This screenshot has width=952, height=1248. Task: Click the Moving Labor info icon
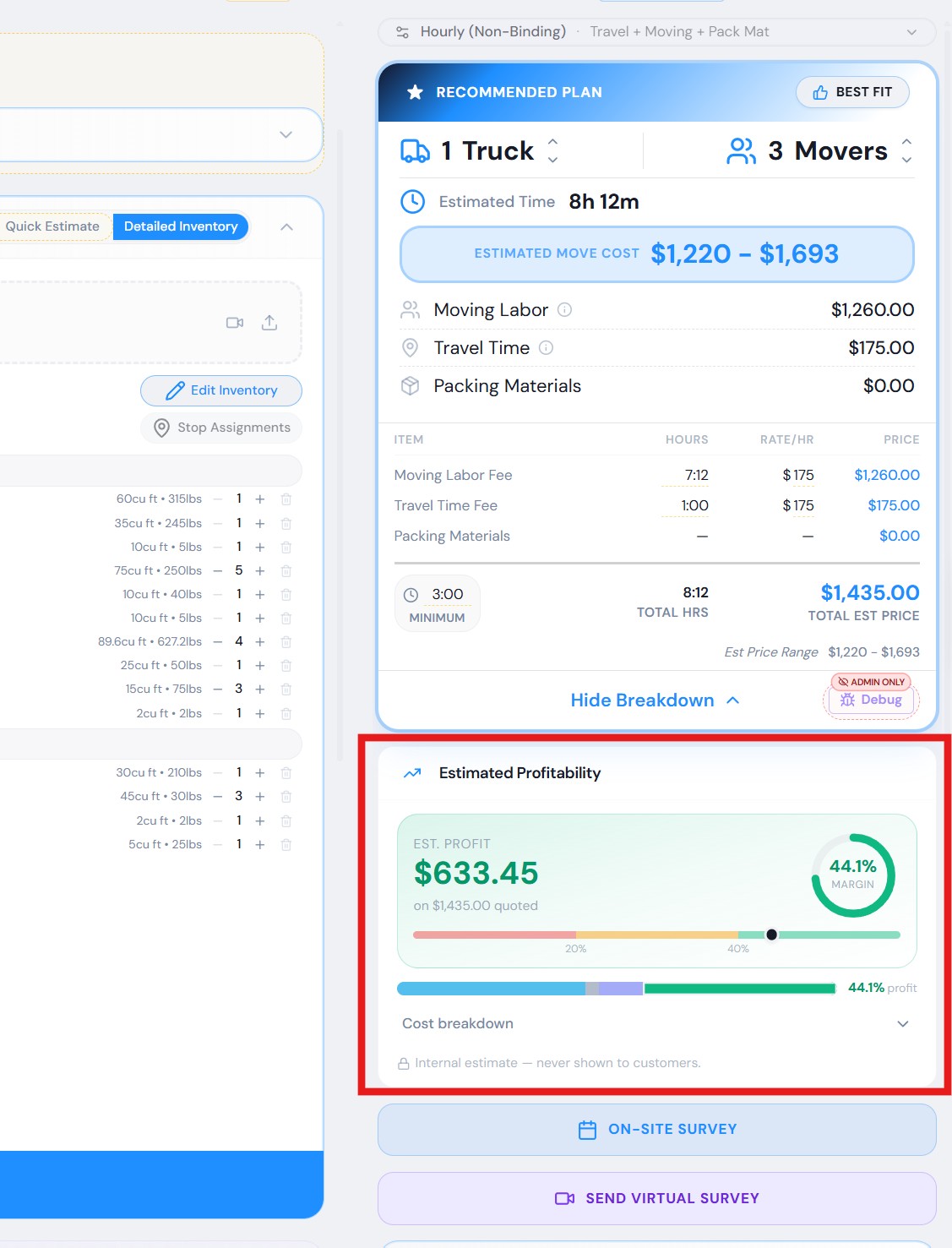565,310
